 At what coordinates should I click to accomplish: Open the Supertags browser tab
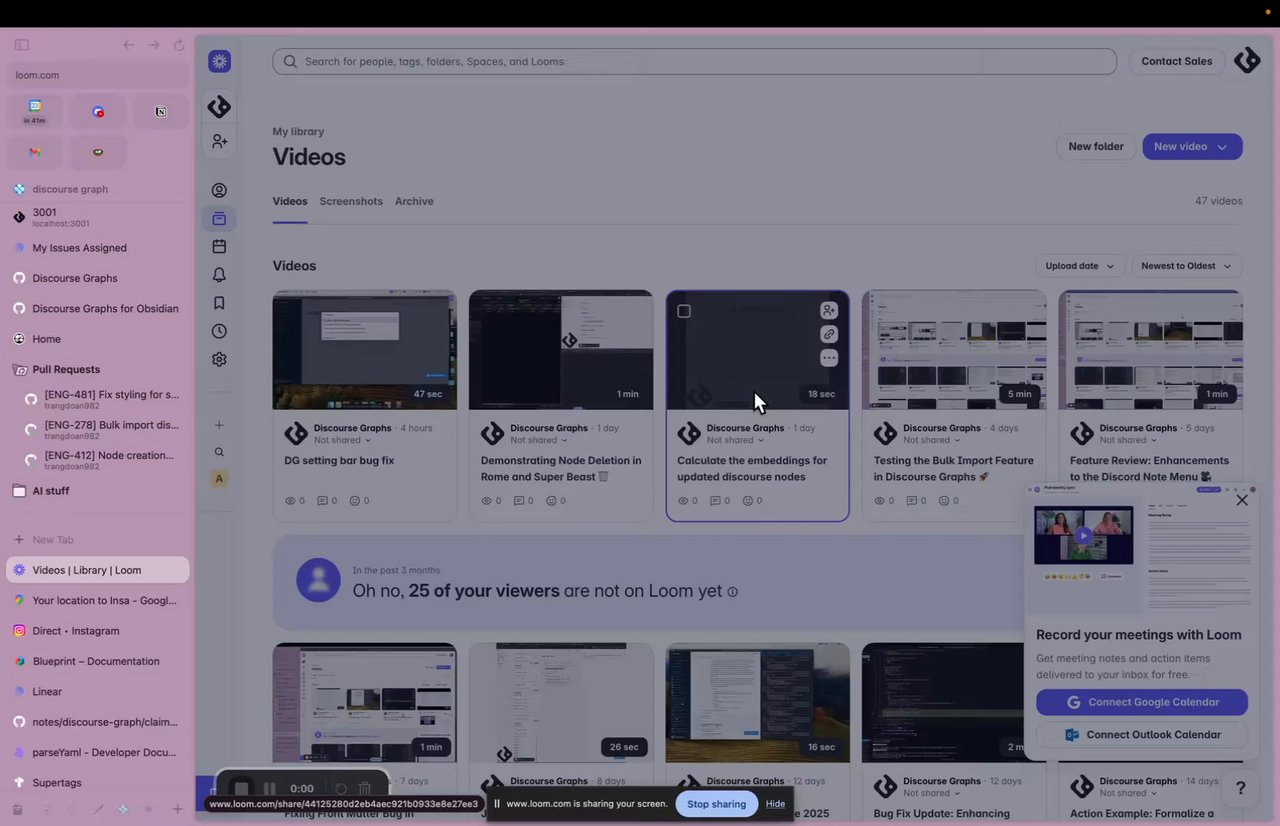click(97, 783)
